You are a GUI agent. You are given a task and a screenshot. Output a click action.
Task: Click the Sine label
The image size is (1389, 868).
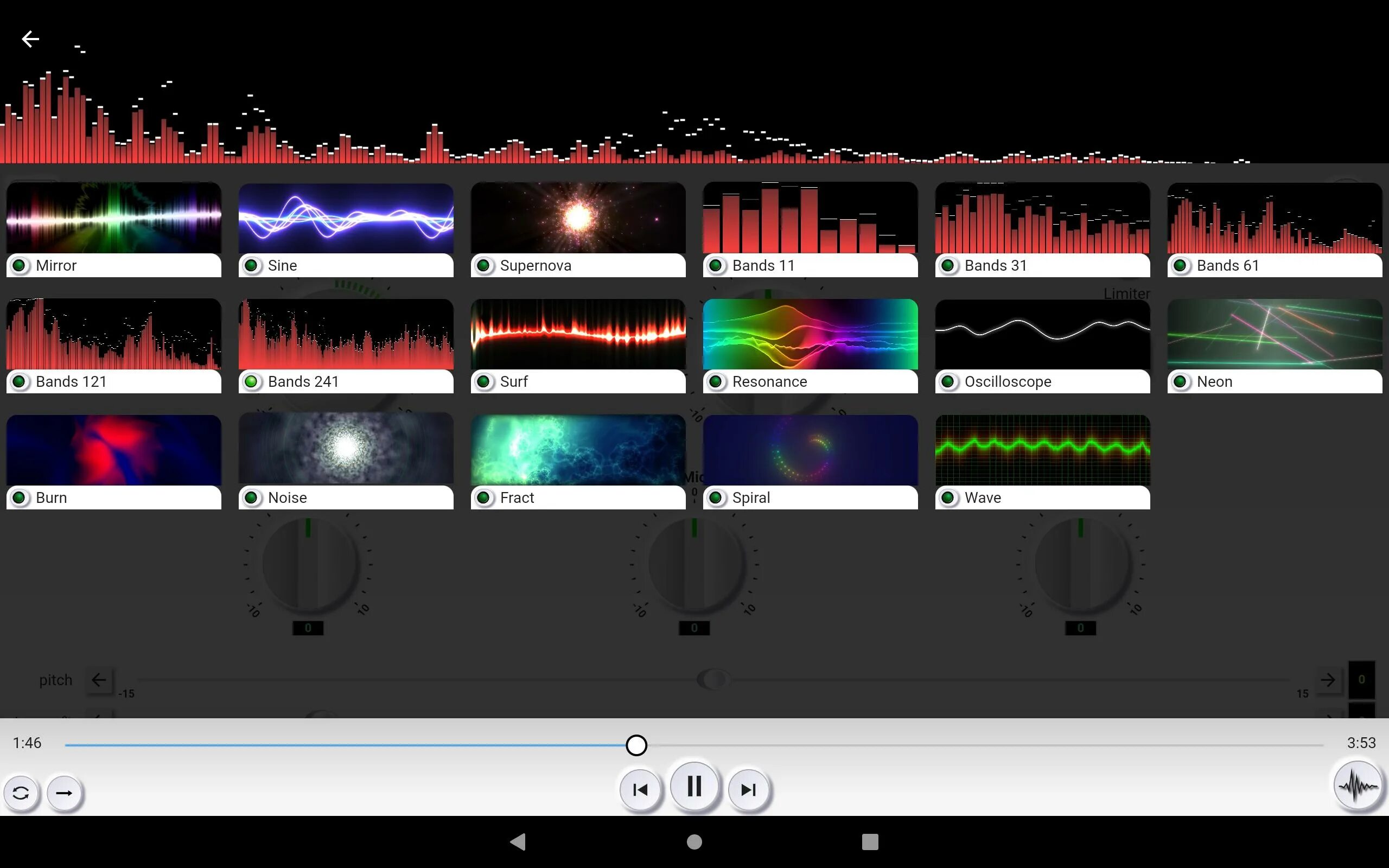[282, 266]
